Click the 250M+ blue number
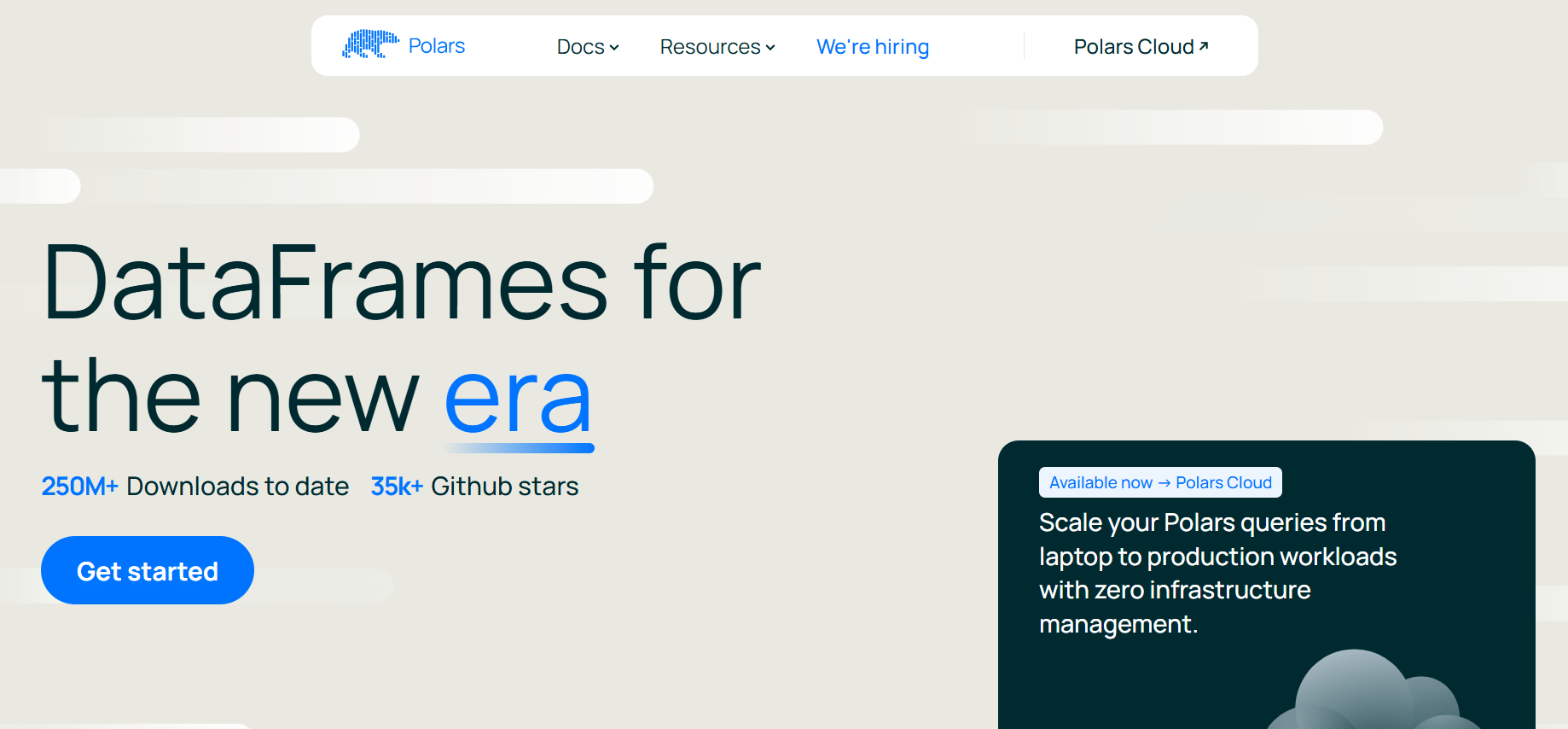 (79, 487)
